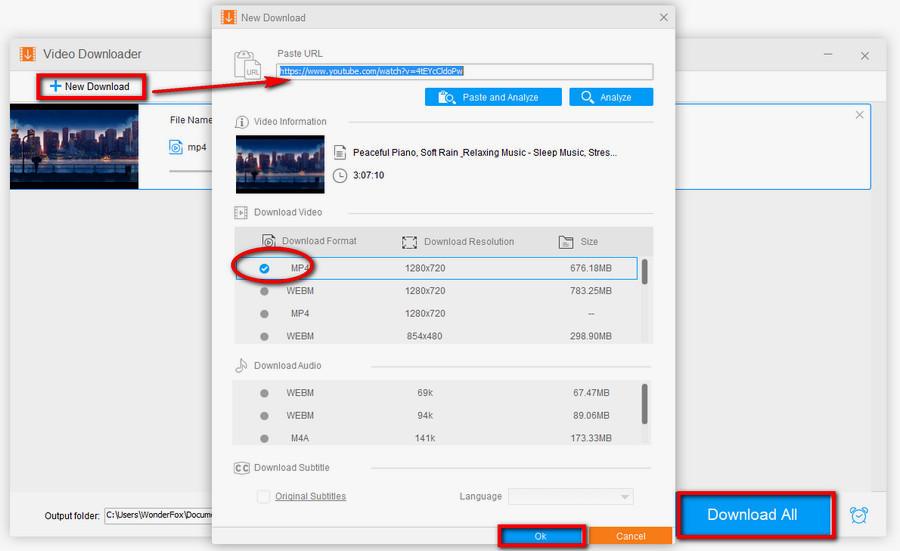The width and height of the screenshot is (900, 551).
Task: Click New Download in the toolbar
Action: point(90,87)
